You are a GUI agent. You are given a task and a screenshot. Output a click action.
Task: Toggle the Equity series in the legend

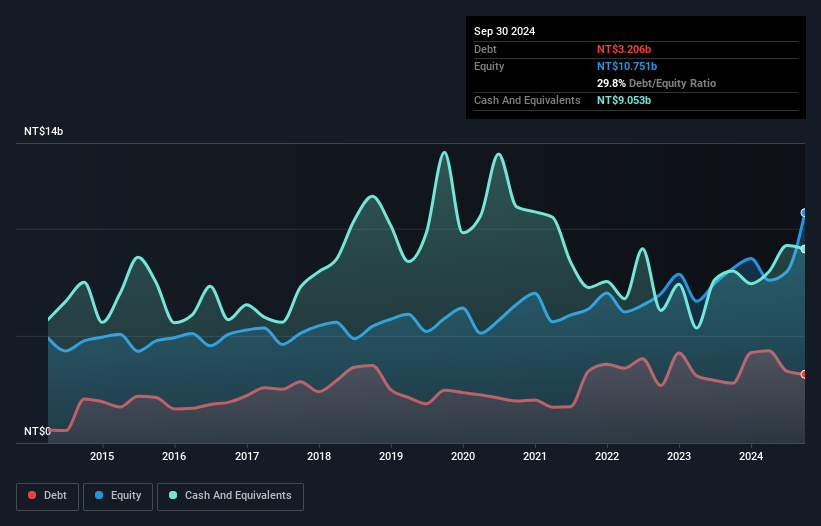[118, 496]
